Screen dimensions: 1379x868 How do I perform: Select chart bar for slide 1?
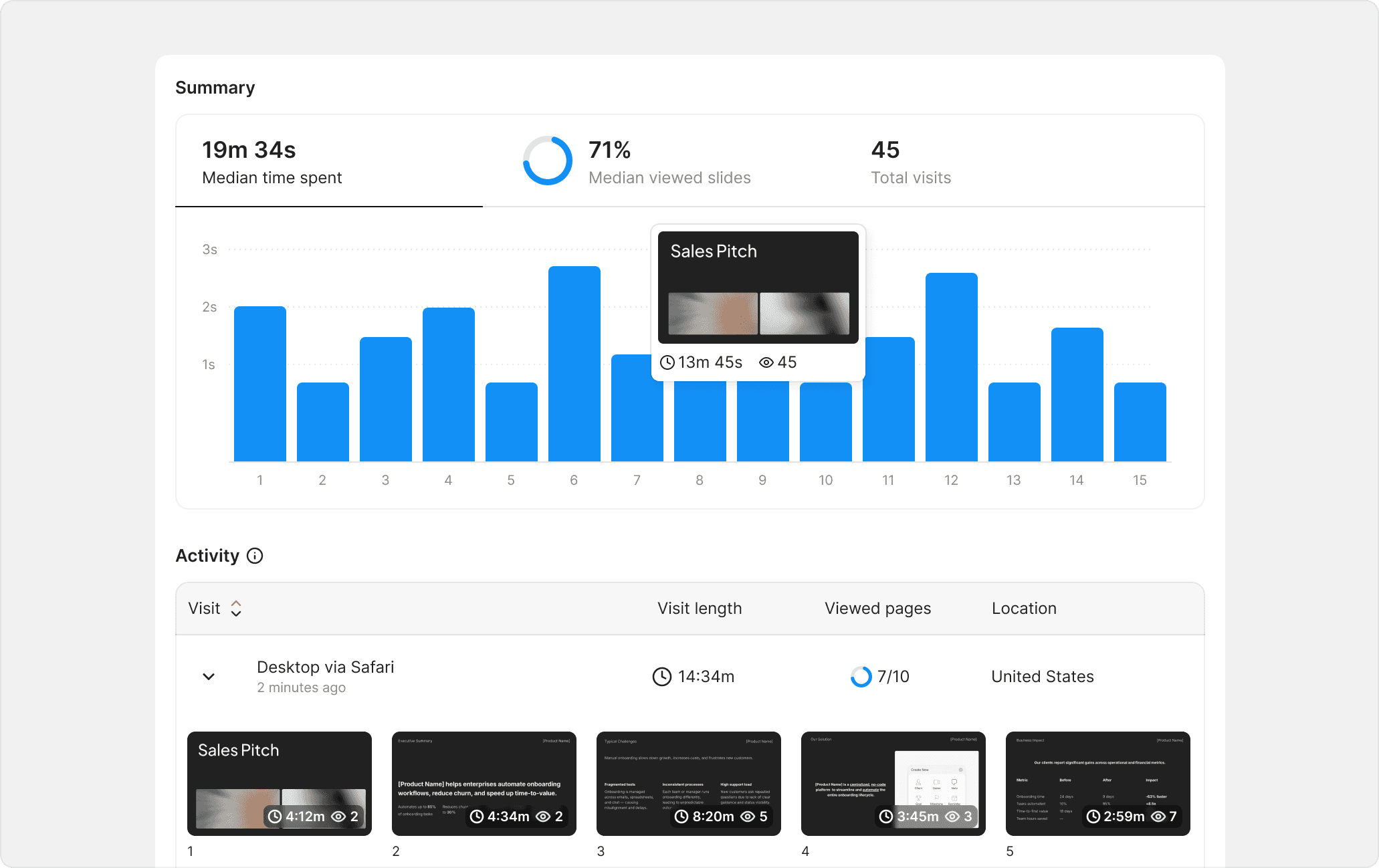(x=260, y=384)
